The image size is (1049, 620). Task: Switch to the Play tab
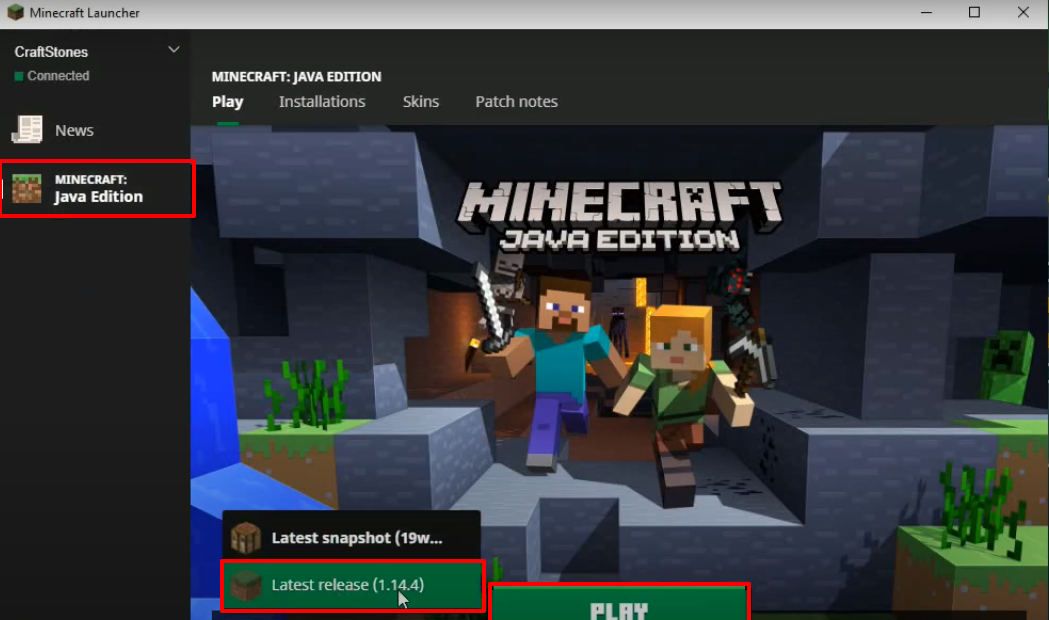[227, 102]
